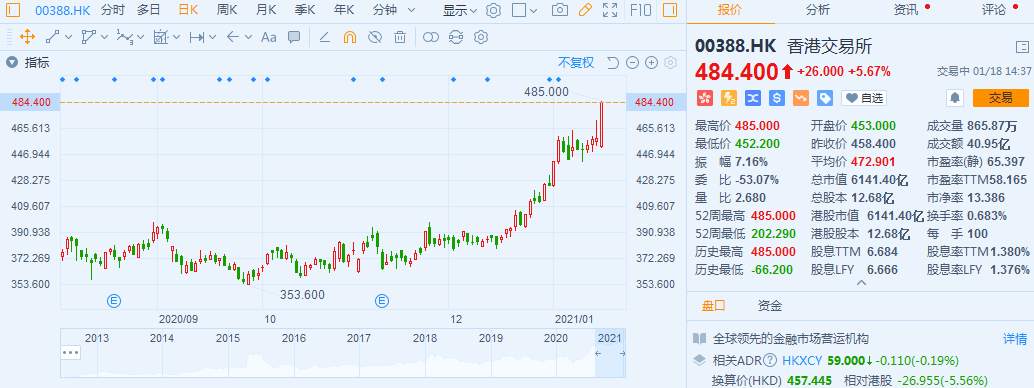Screen dimensions: 1034x388
Task: Select the arrow annotation tool
Action: (233, 37)
